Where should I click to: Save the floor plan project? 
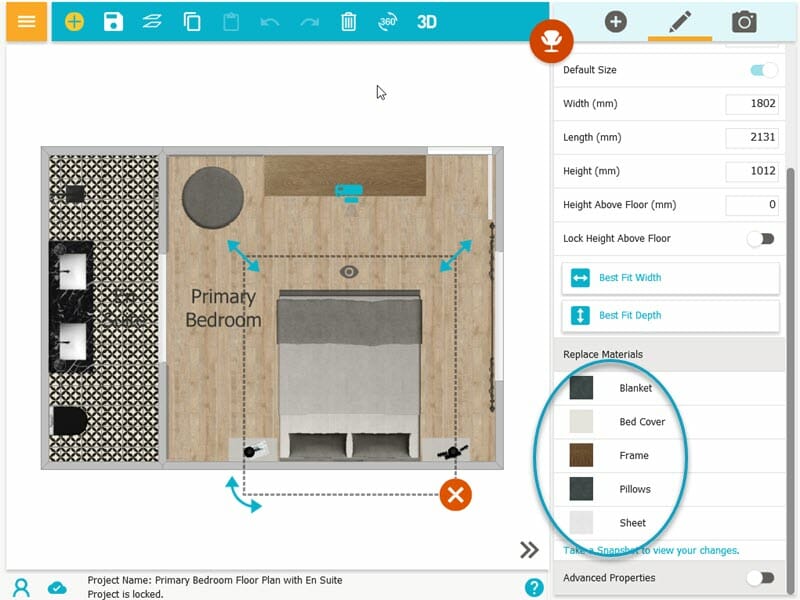[x=113, y=21]
